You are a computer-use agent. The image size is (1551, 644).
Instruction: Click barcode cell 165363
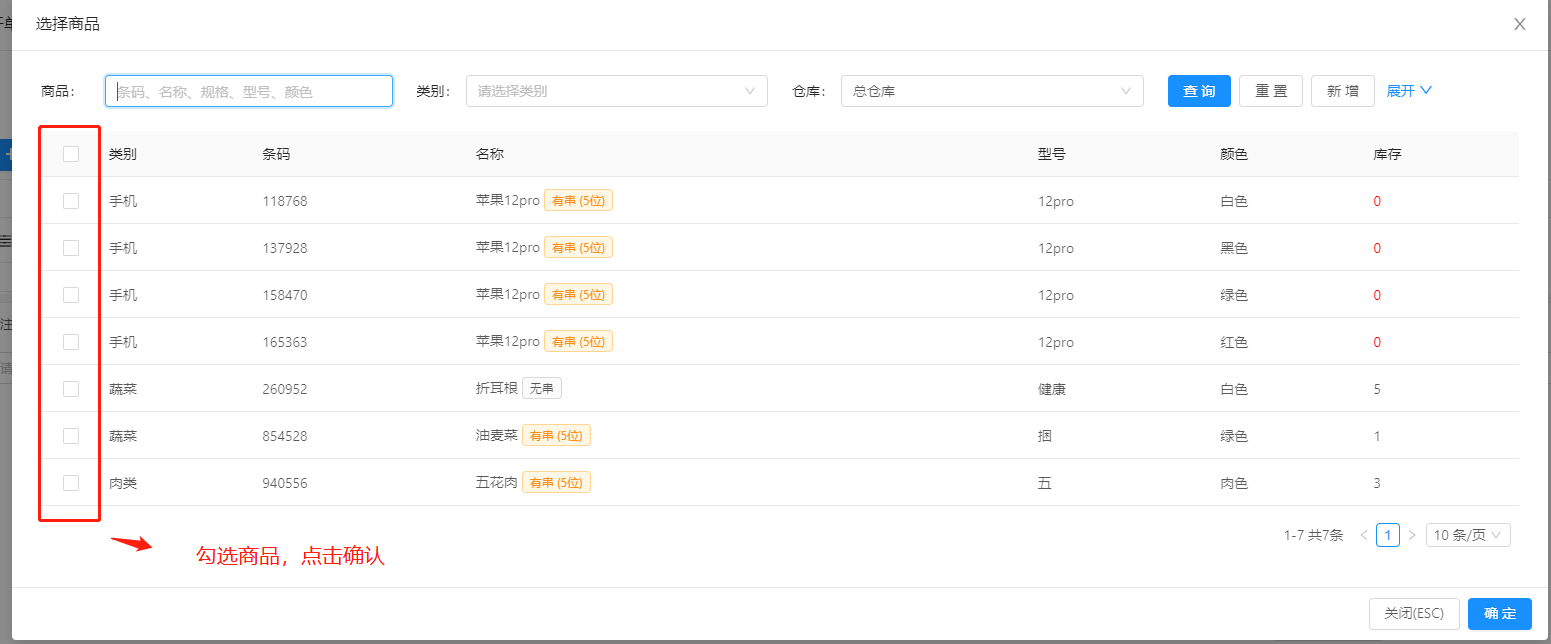point(285,342)
